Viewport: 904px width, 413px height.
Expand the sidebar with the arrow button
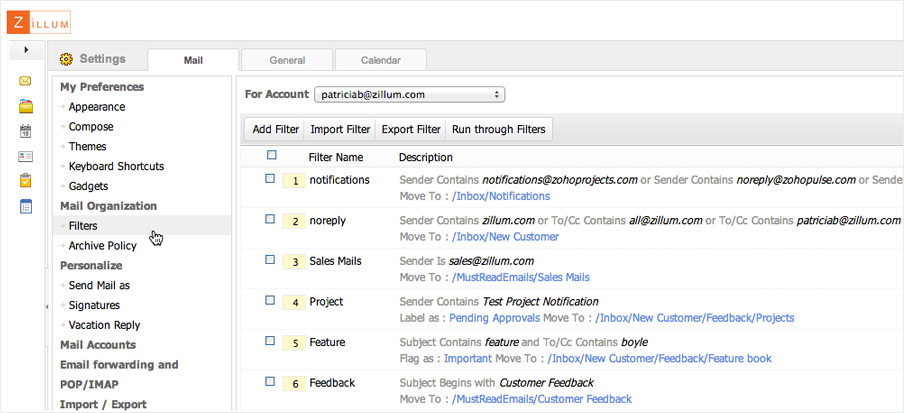[x=25, y=49]
